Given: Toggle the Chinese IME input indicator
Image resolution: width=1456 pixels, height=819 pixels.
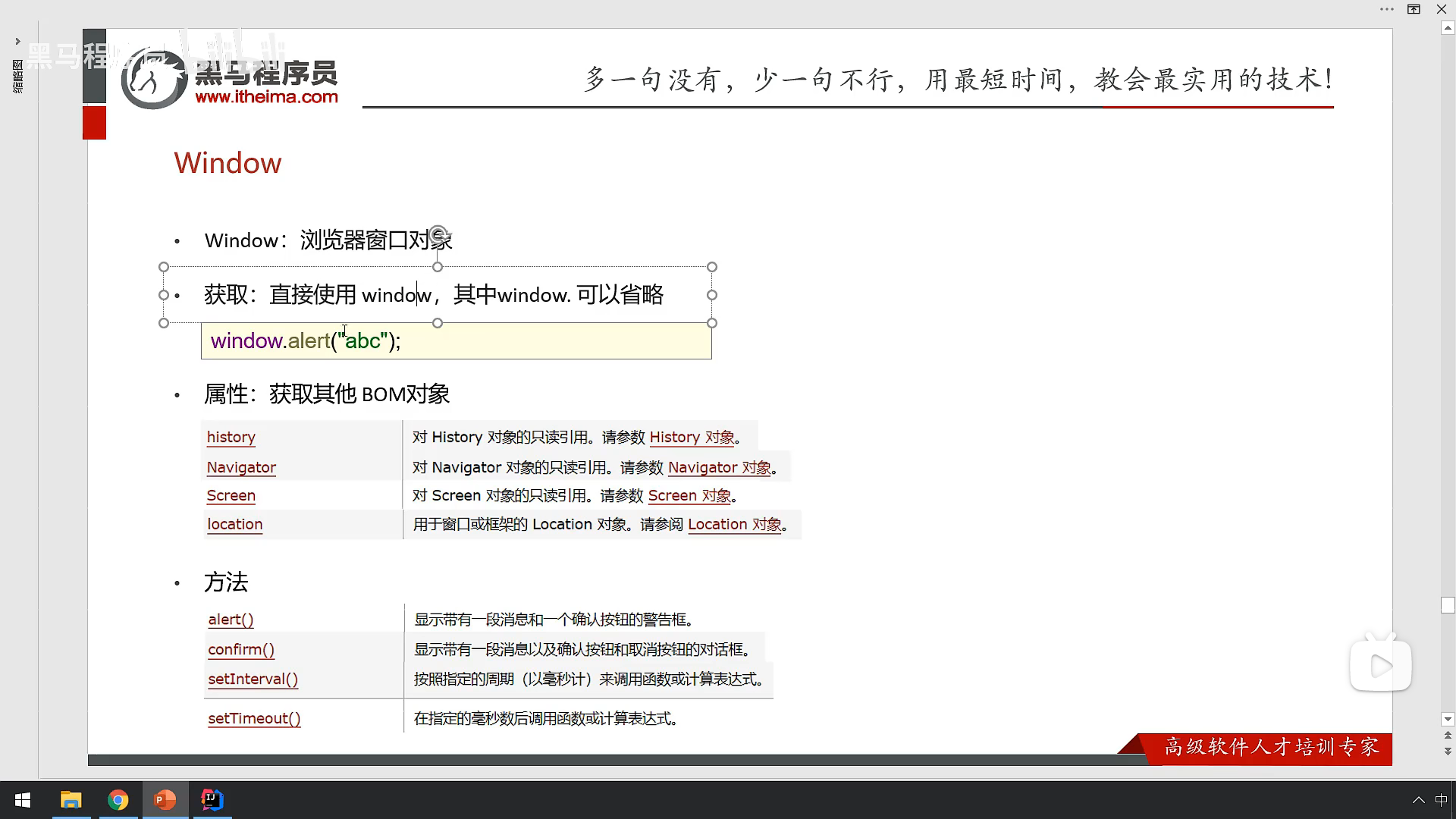Looking at the screenshot, I should pyautogui.click(x=1441, y=800).
